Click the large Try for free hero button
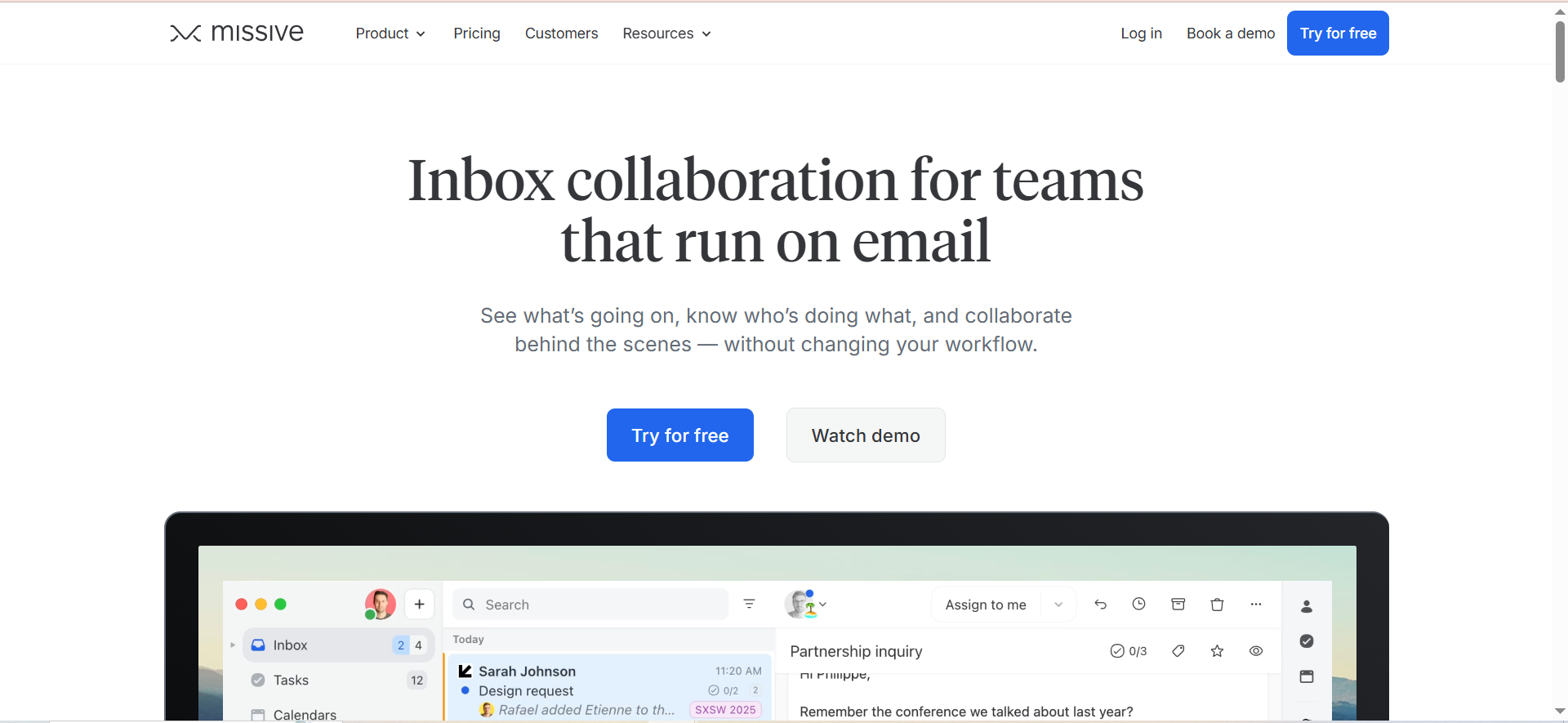1568x723 pixels. coord(680,435)
